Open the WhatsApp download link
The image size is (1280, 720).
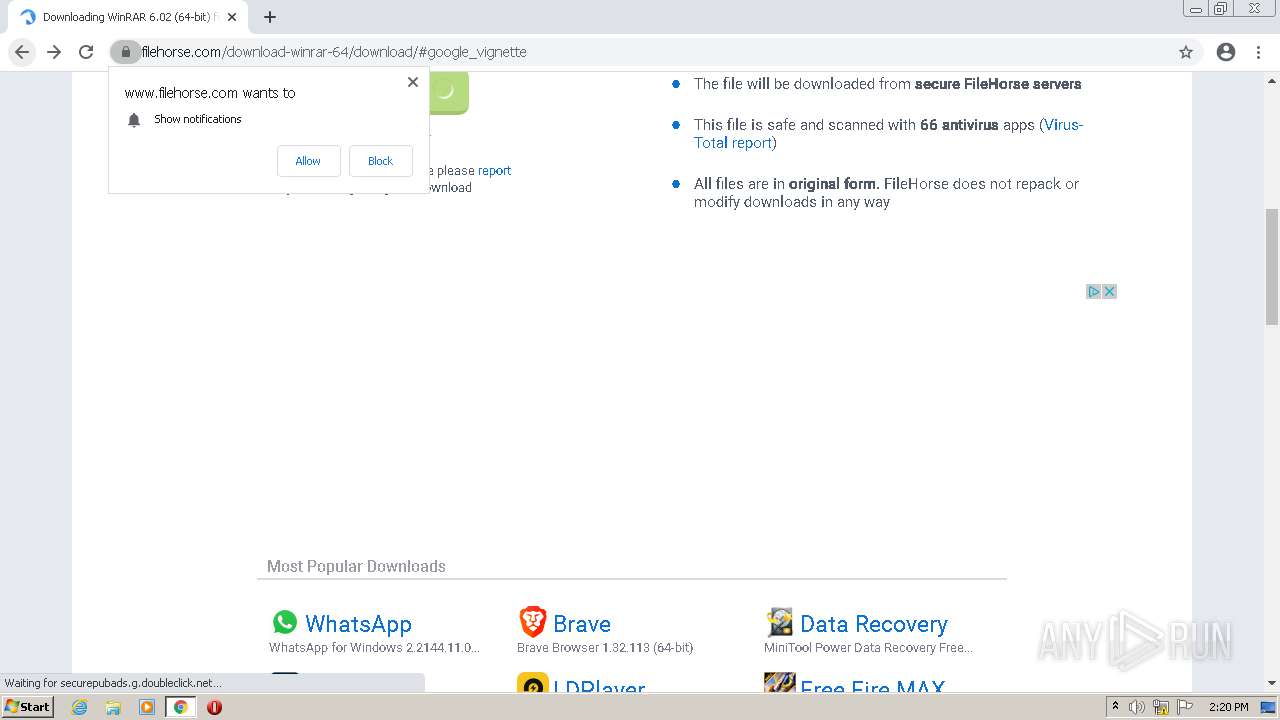[358, 624]
